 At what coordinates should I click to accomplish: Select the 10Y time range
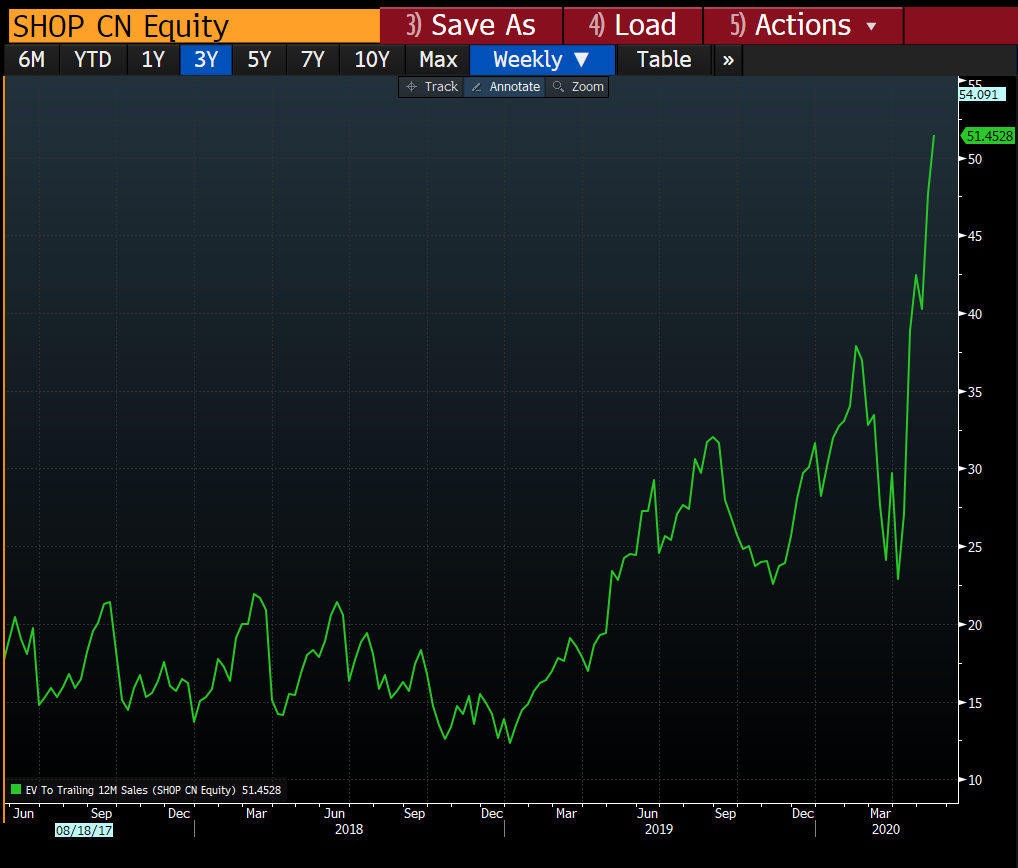tap(372, 60)
